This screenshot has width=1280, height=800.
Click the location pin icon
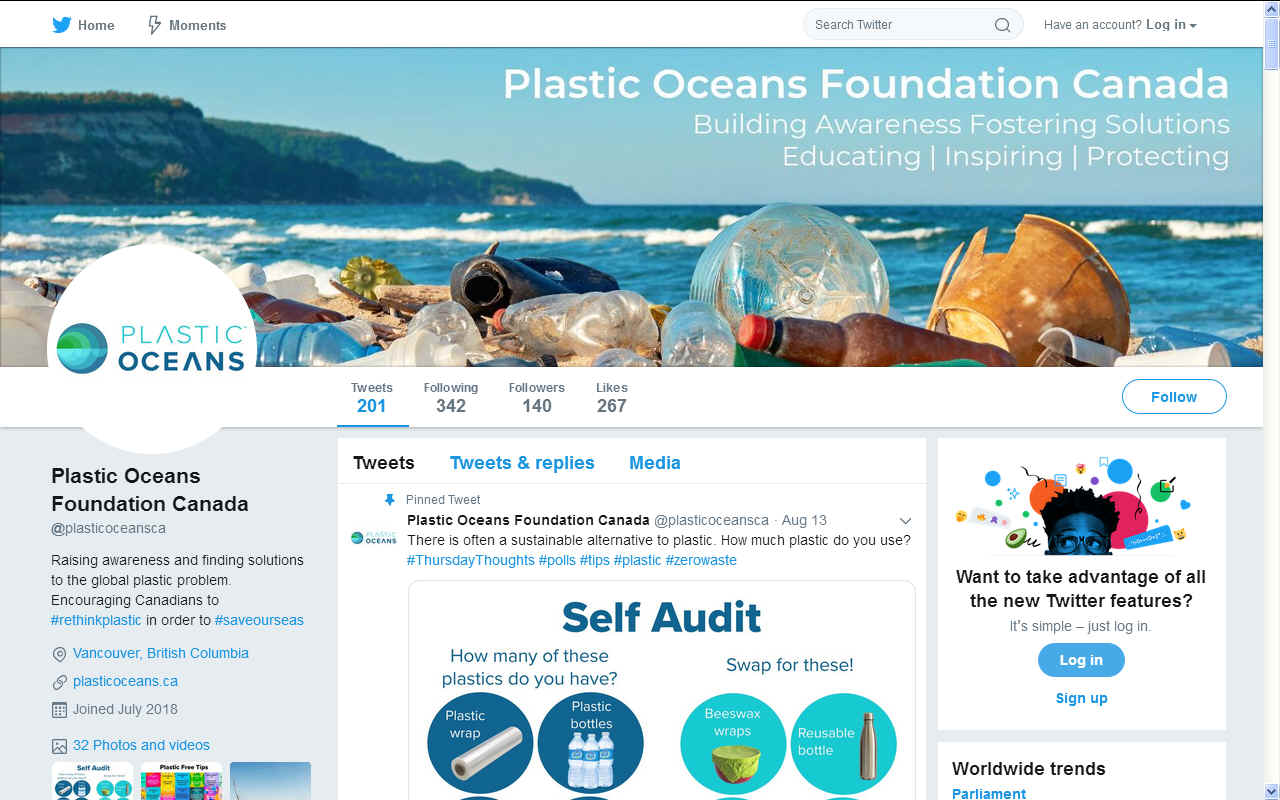pos(59,654)
